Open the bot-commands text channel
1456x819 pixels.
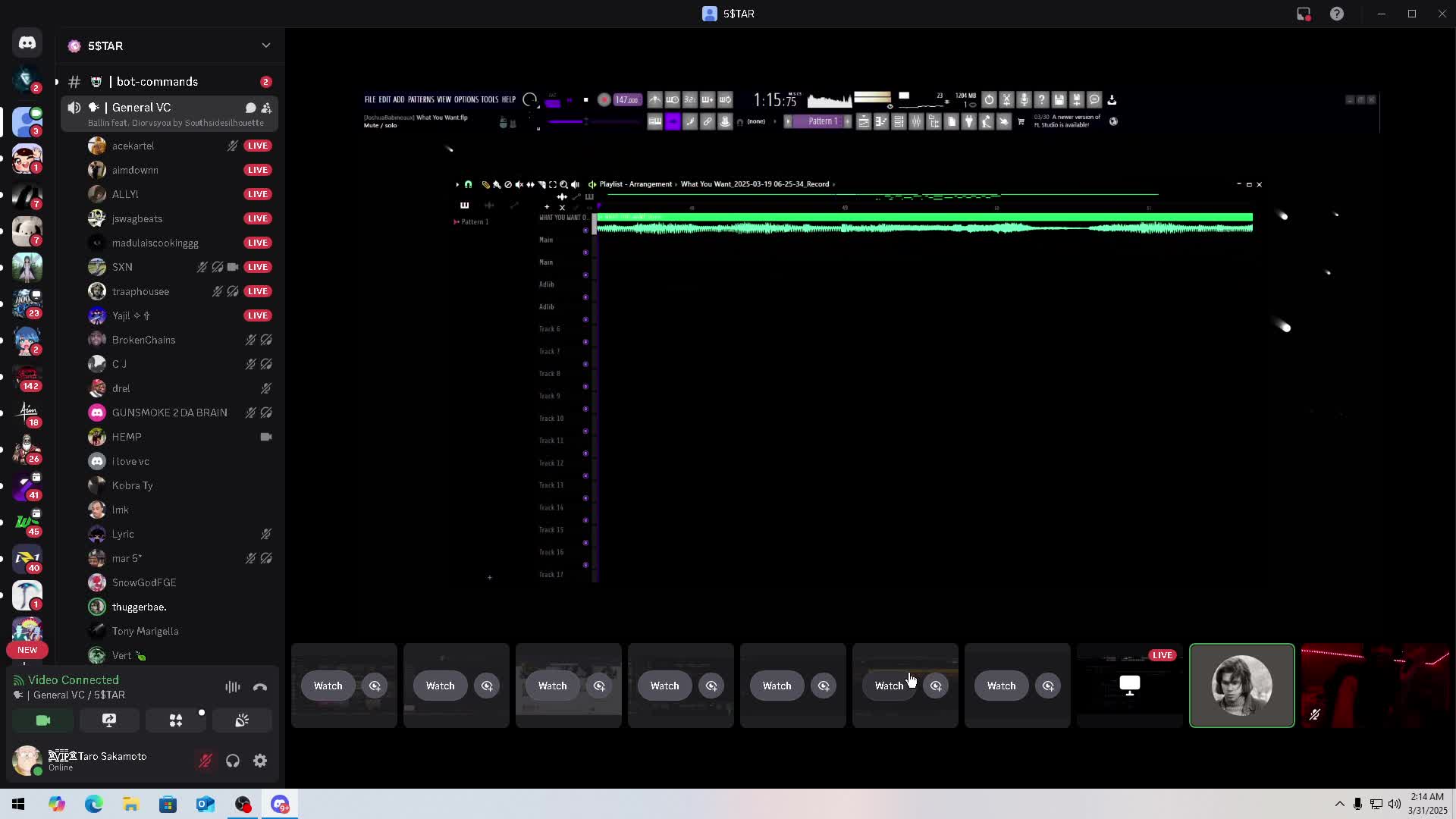(x=169, y=82)
